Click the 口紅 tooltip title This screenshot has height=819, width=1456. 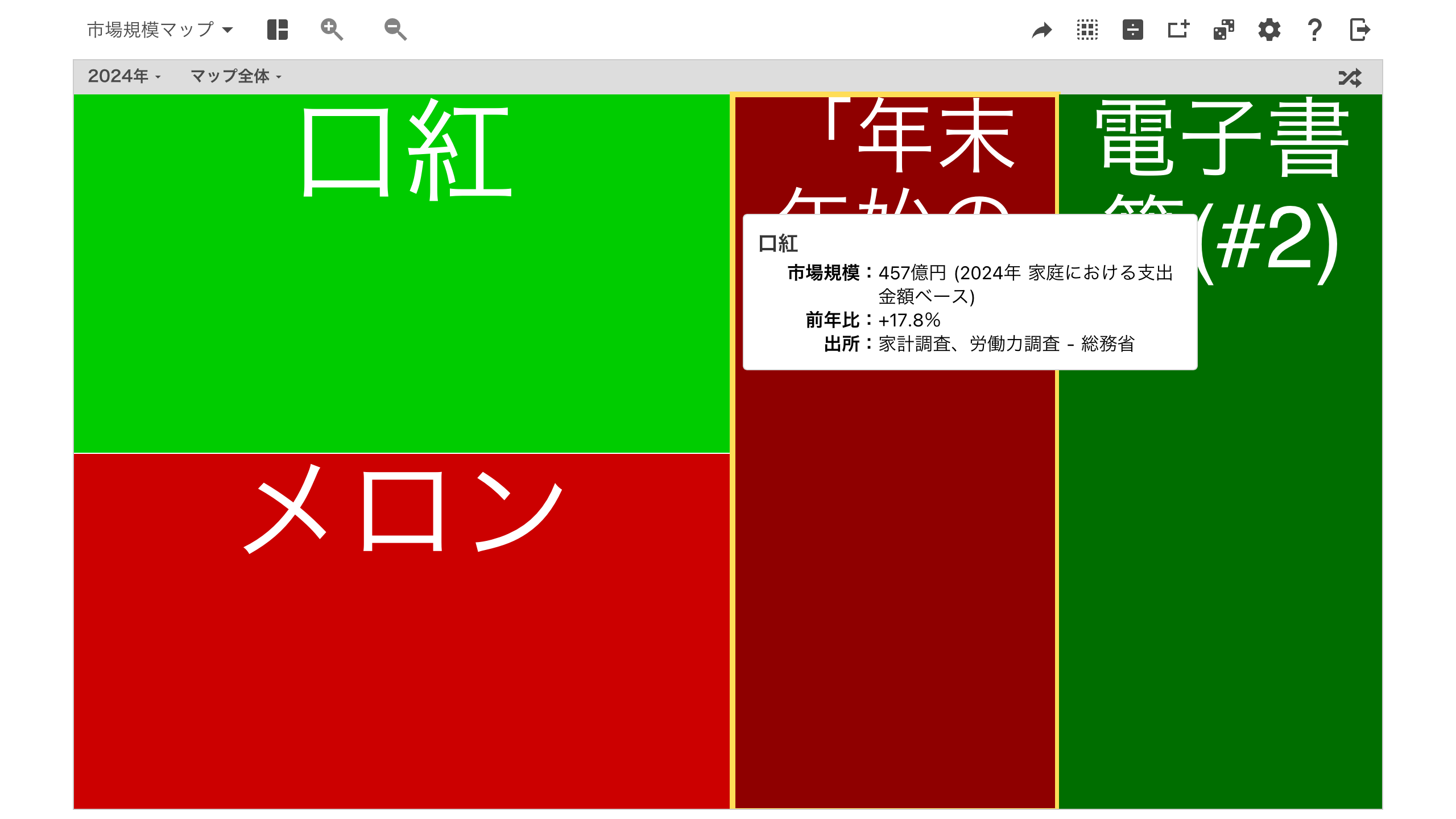[778, 243]
